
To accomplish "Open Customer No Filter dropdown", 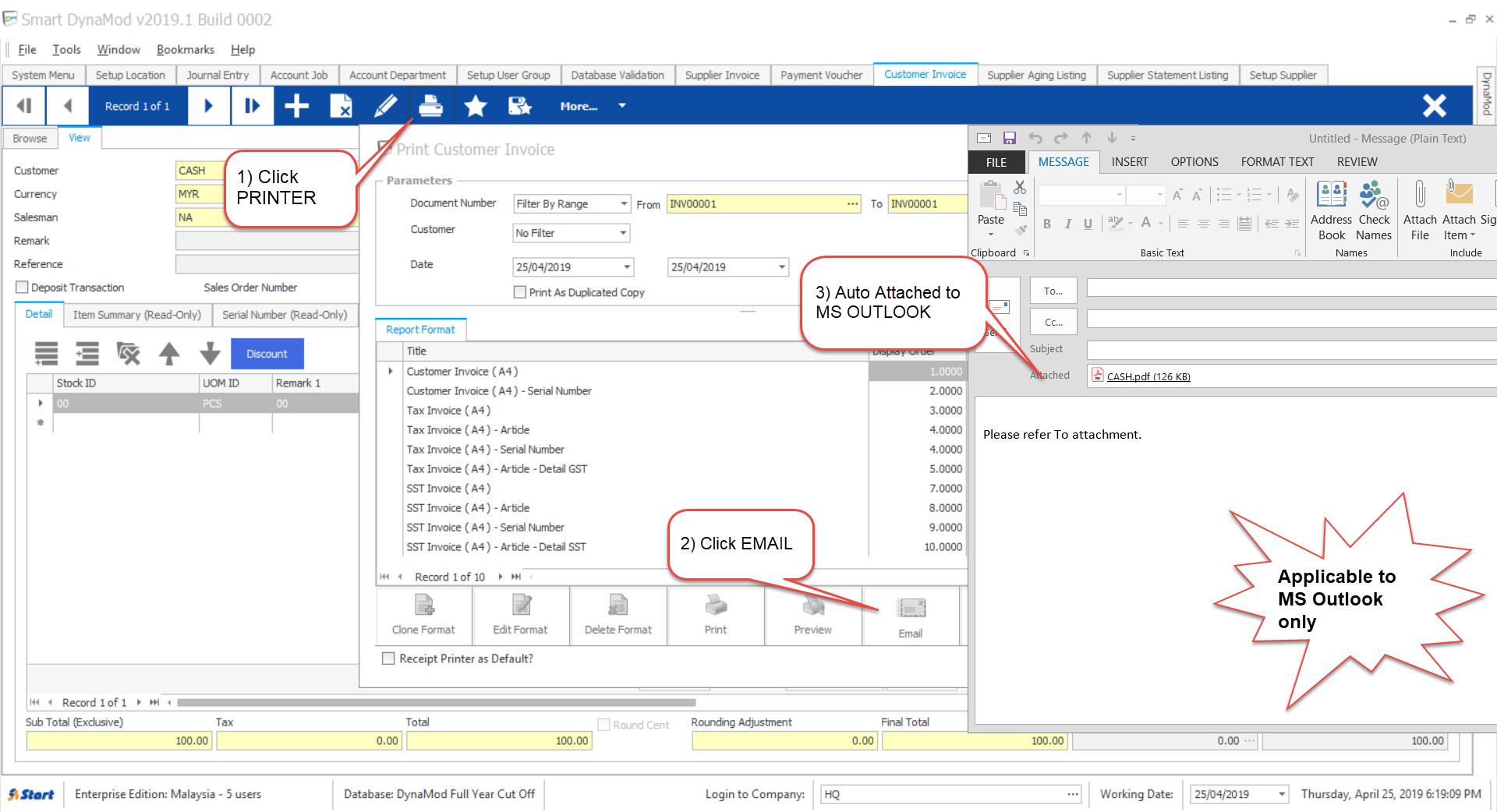I will tap(623, 233).
